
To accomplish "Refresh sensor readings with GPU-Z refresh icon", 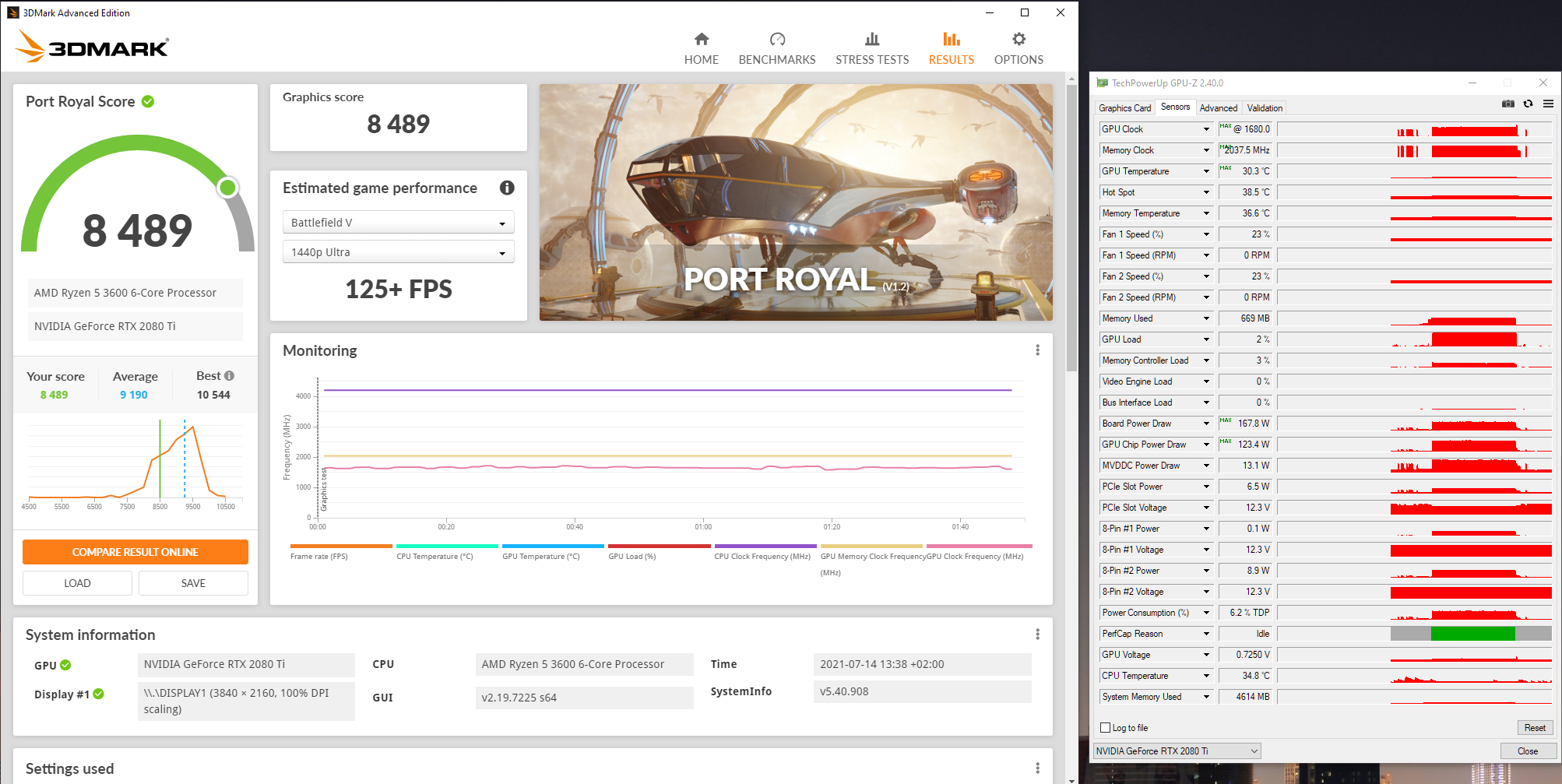I will click(1528, 104).
